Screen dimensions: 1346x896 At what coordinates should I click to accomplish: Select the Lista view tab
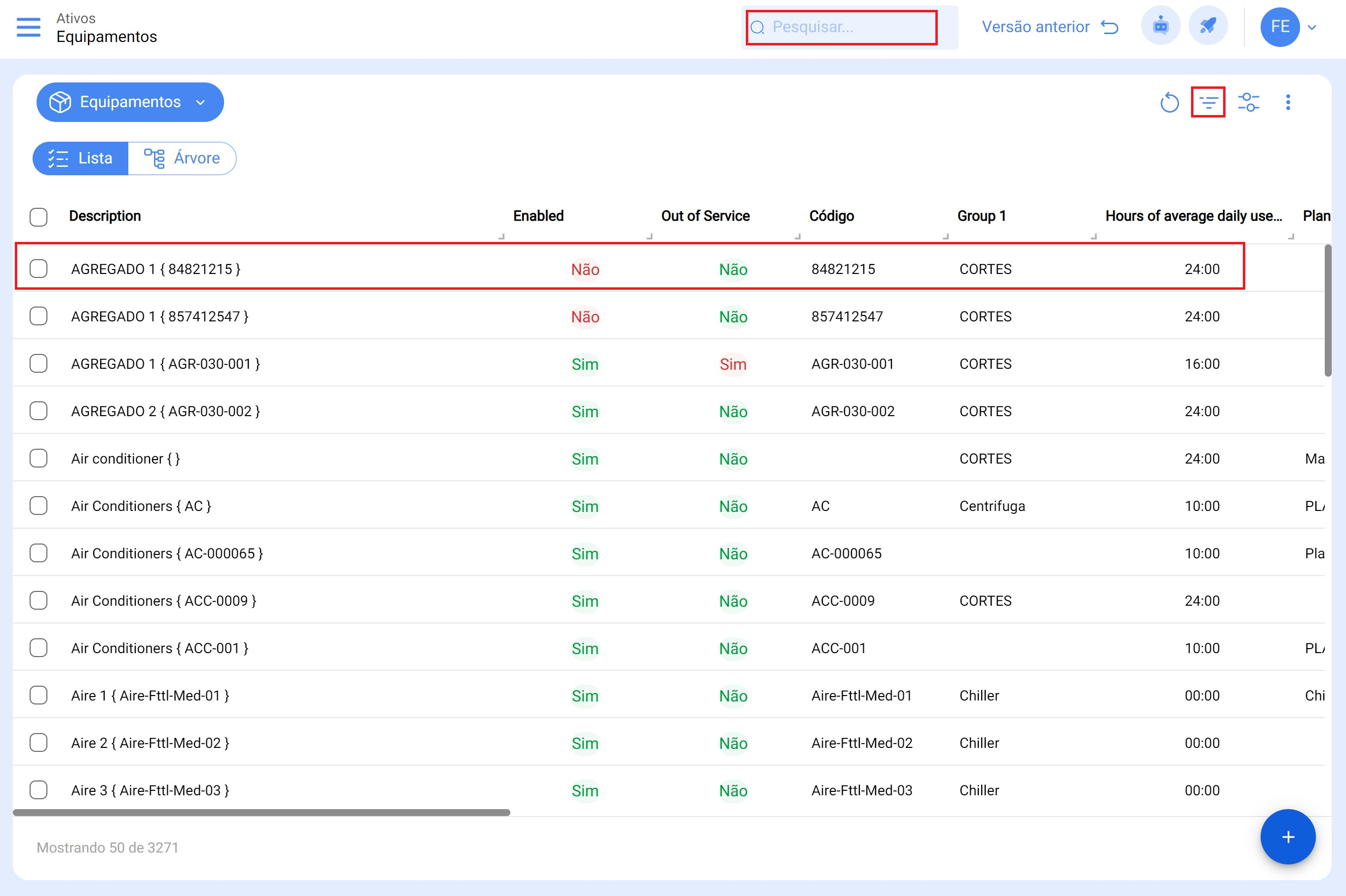[x=80, y=158]
